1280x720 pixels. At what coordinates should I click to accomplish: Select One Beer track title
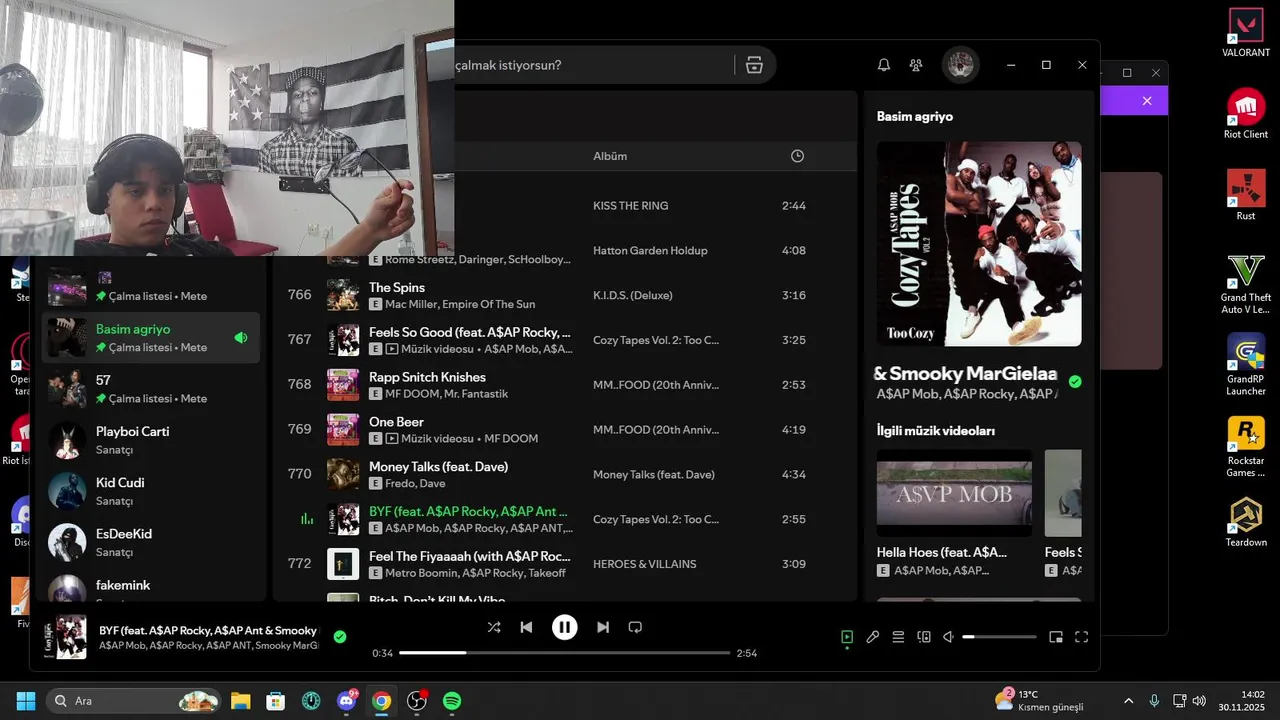pos(396,422)
